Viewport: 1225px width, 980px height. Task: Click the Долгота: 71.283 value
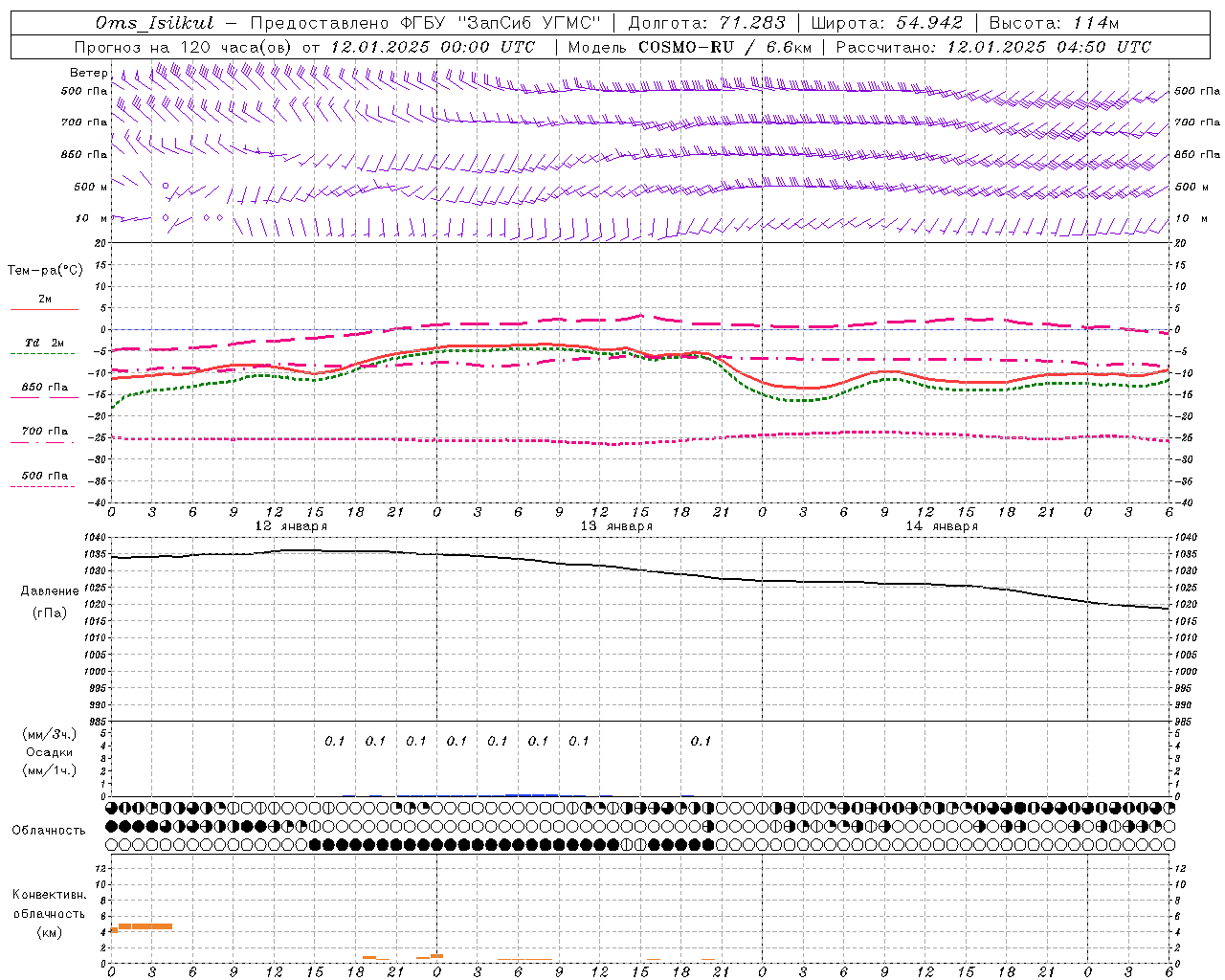706,23
